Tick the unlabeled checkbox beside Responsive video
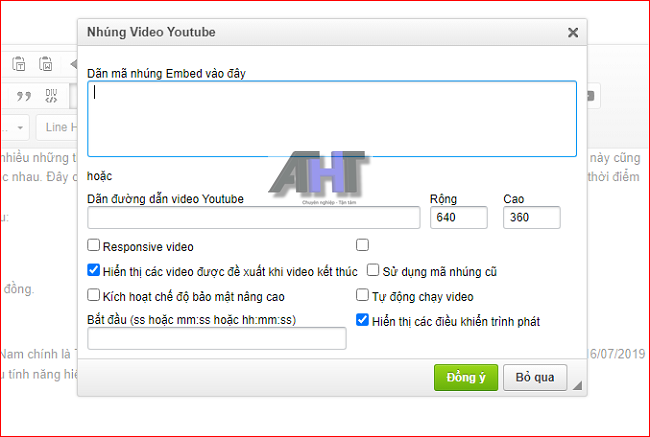This screenshot has height=437, width=650. click(362, 245)
